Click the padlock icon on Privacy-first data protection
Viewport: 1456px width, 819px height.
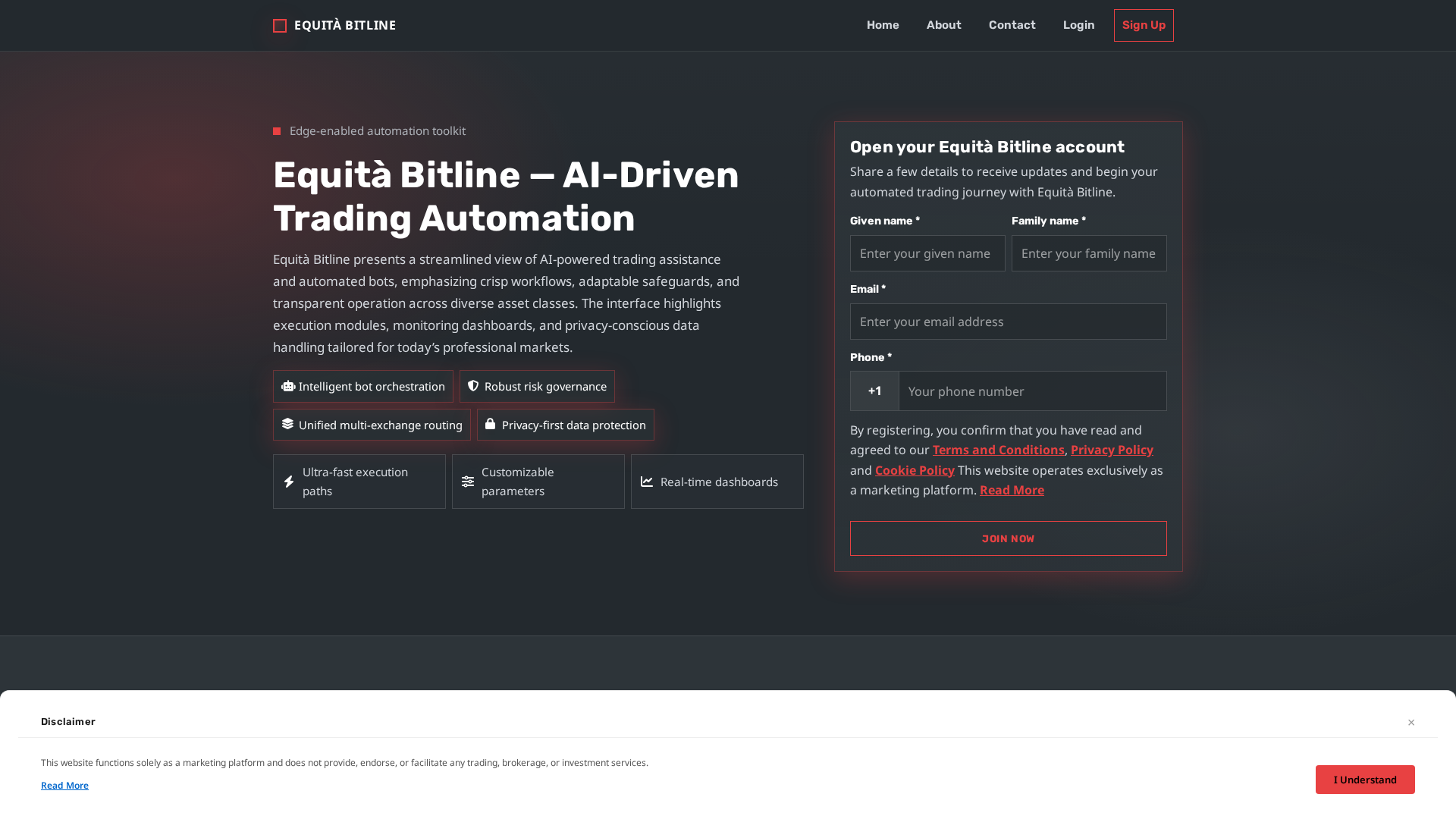coord(491,425)
